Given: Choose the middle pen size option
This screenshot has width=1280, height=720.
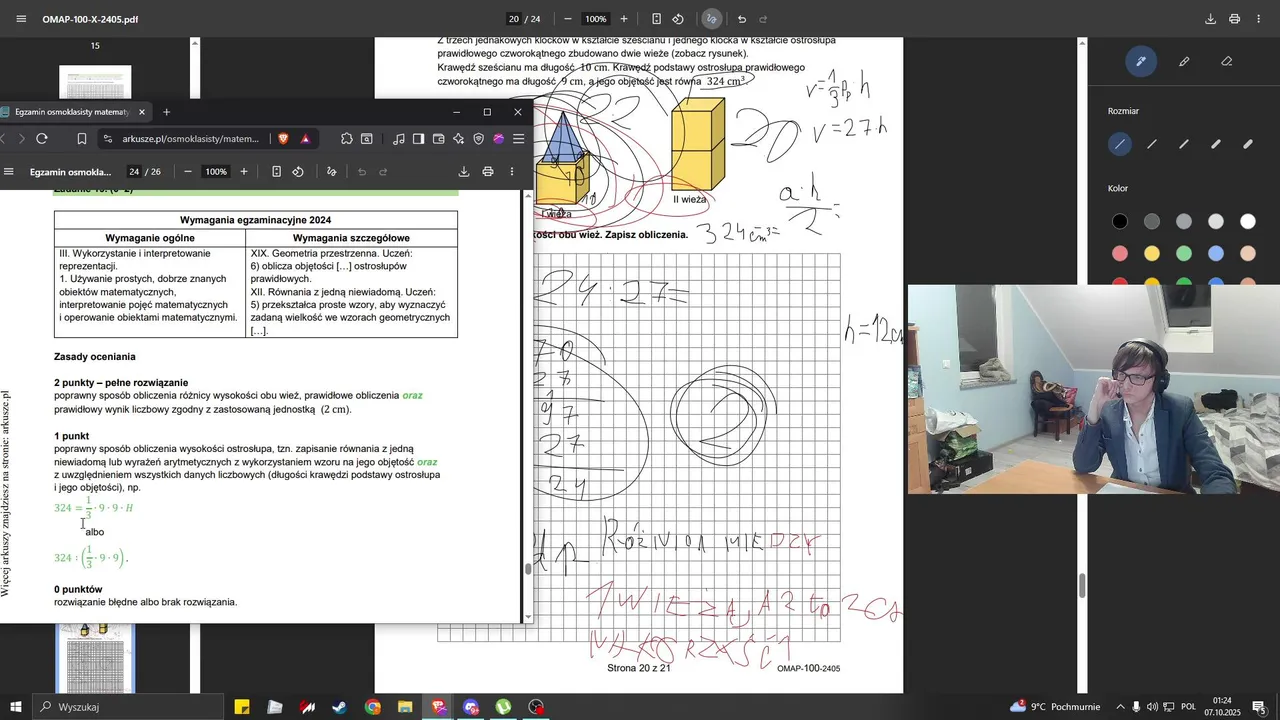Looking at the screenshot, I should pos(1184,144).
